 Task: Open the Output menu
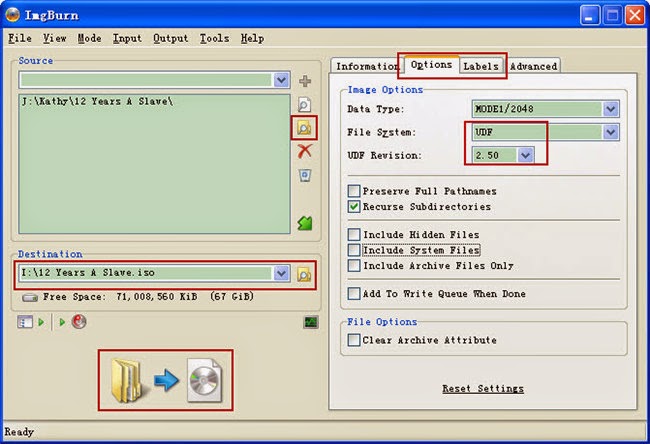click(x=170, y=38)
